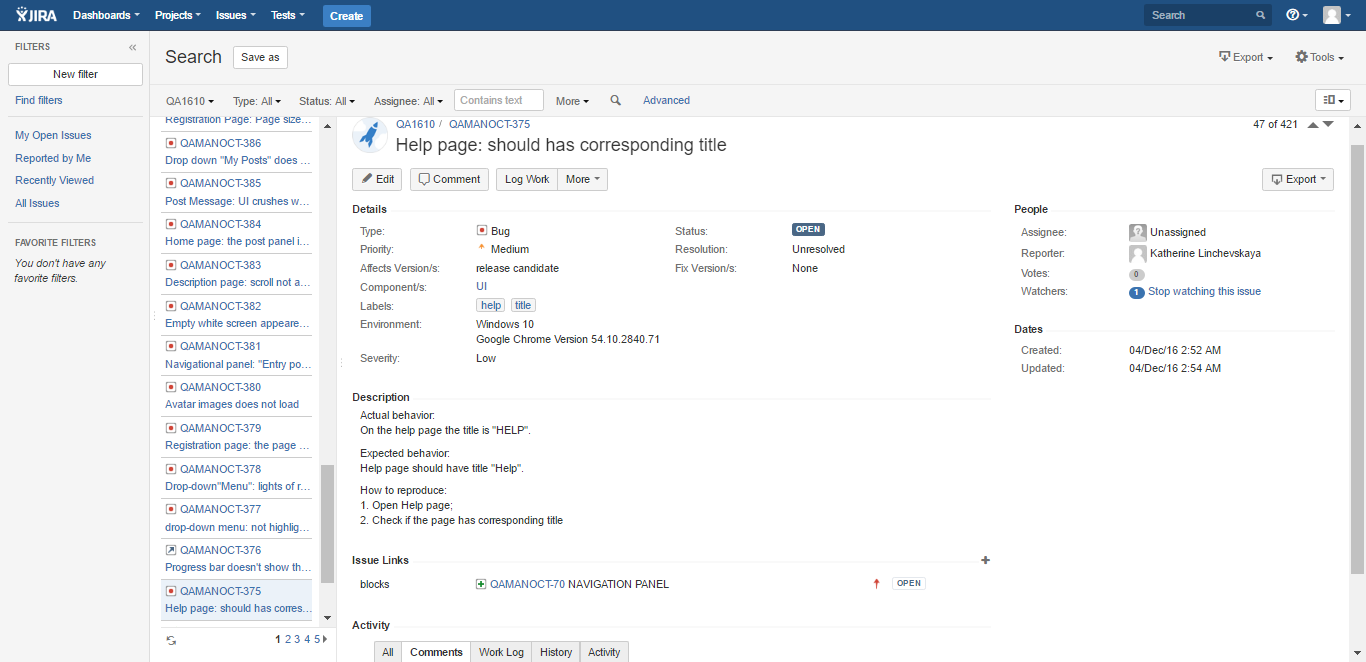Open the user profile avatar menu
The image size is (1366, 662).
coord(1332,14)
